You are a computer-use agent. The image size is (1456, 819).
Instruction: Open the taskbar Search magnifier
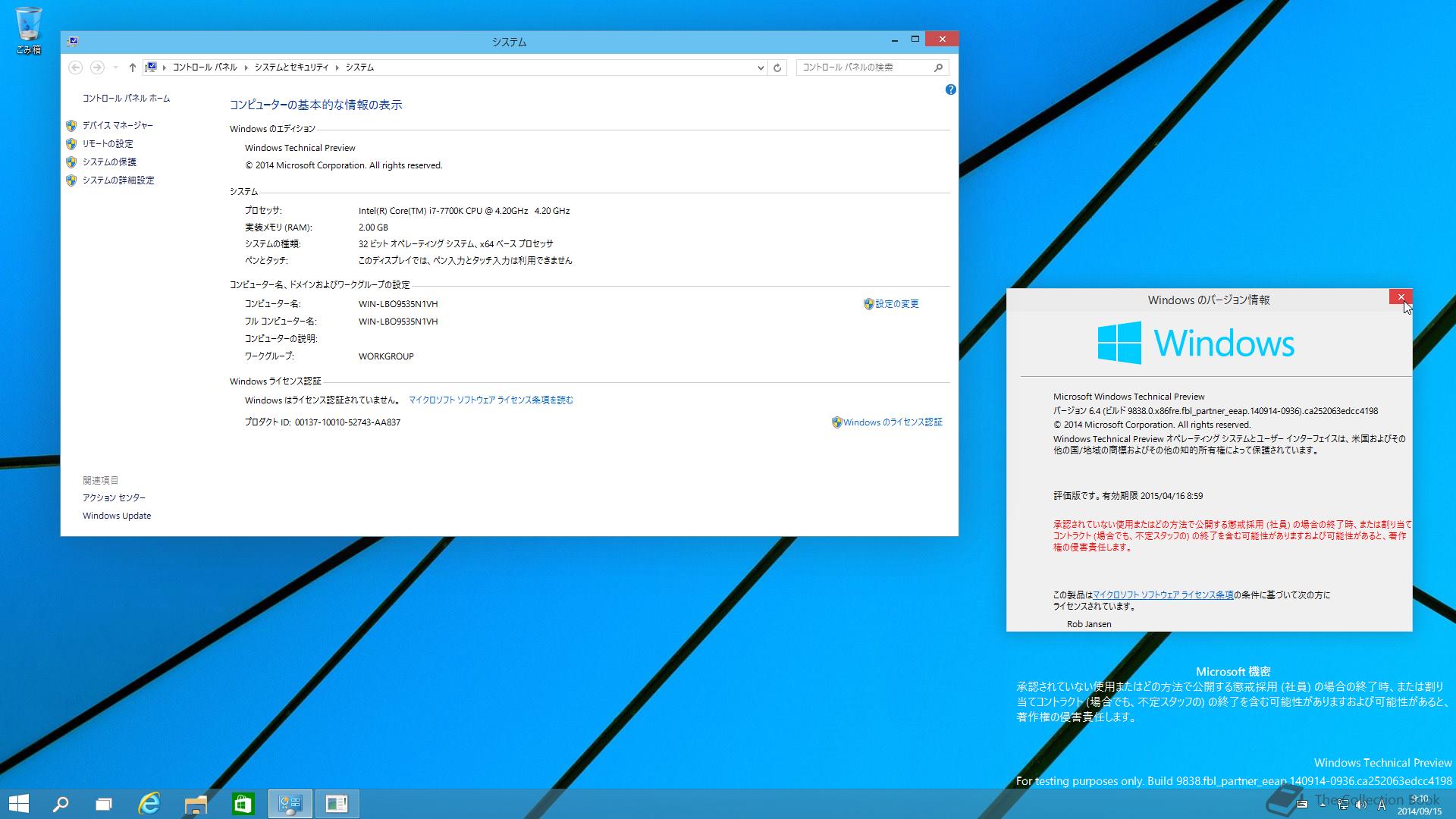tap(60, 804)
